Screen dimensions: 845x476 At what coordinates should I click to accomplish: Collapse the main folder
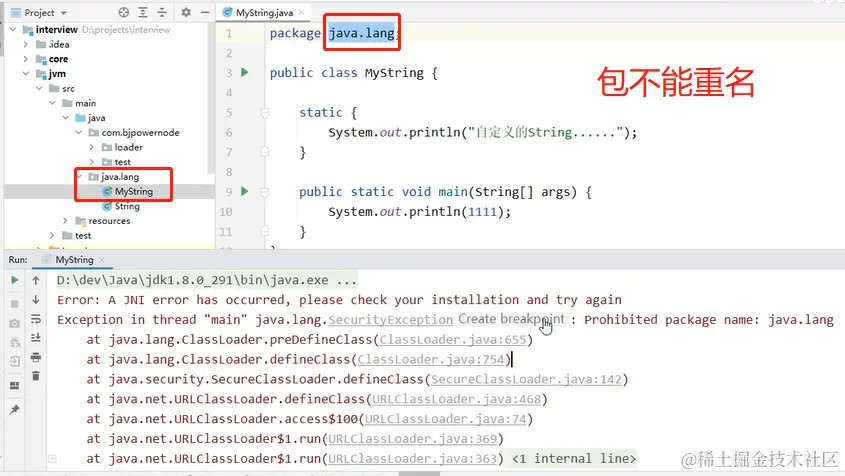click(52, 102)
